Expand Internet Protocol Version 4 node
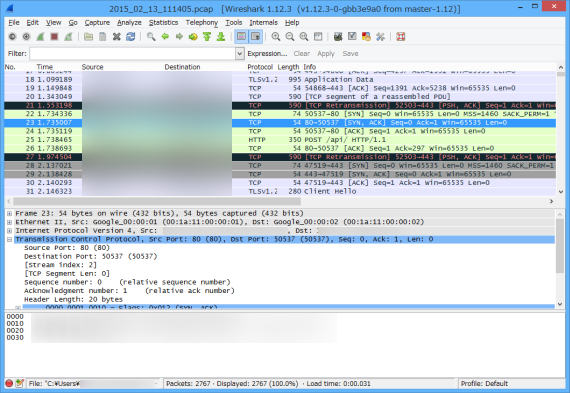Image resolution: width=570 pixels, height=393 pixels. click(9, 231)
